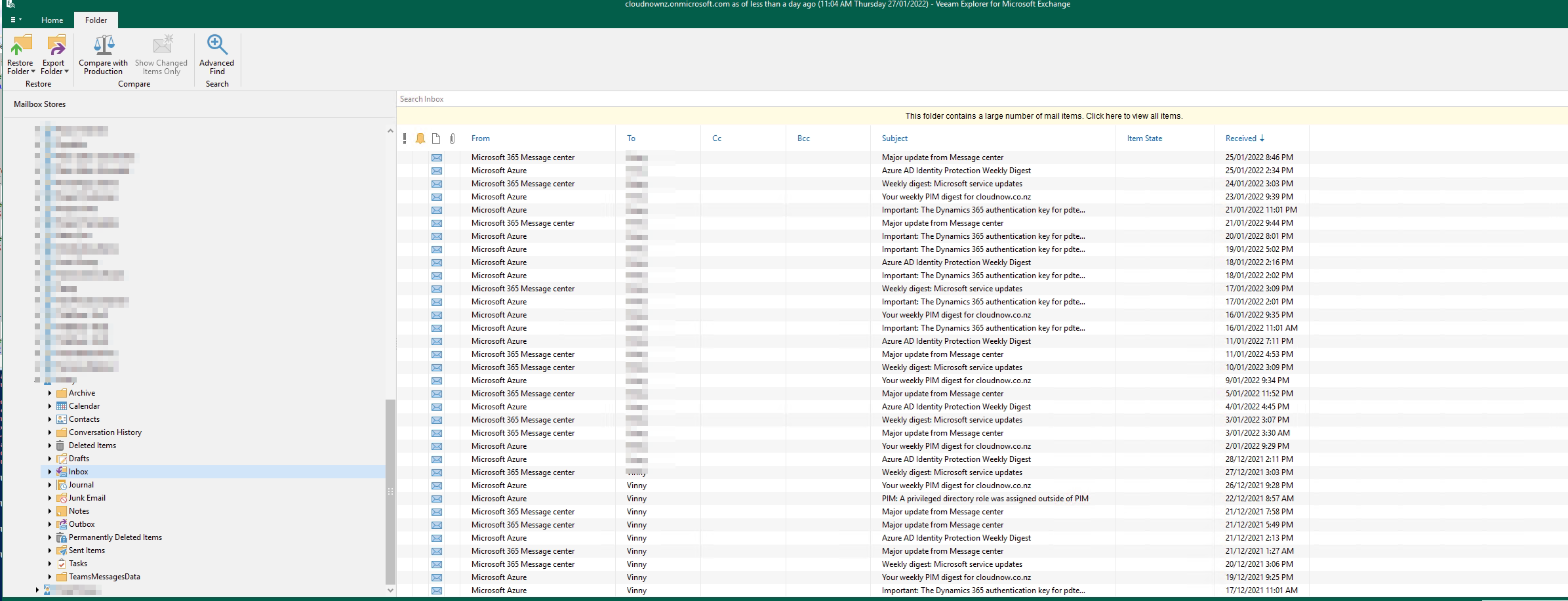Click the Outbox folder icon
The height and width of the screenshot is (601, 1568).
click(x=62, y=524)
